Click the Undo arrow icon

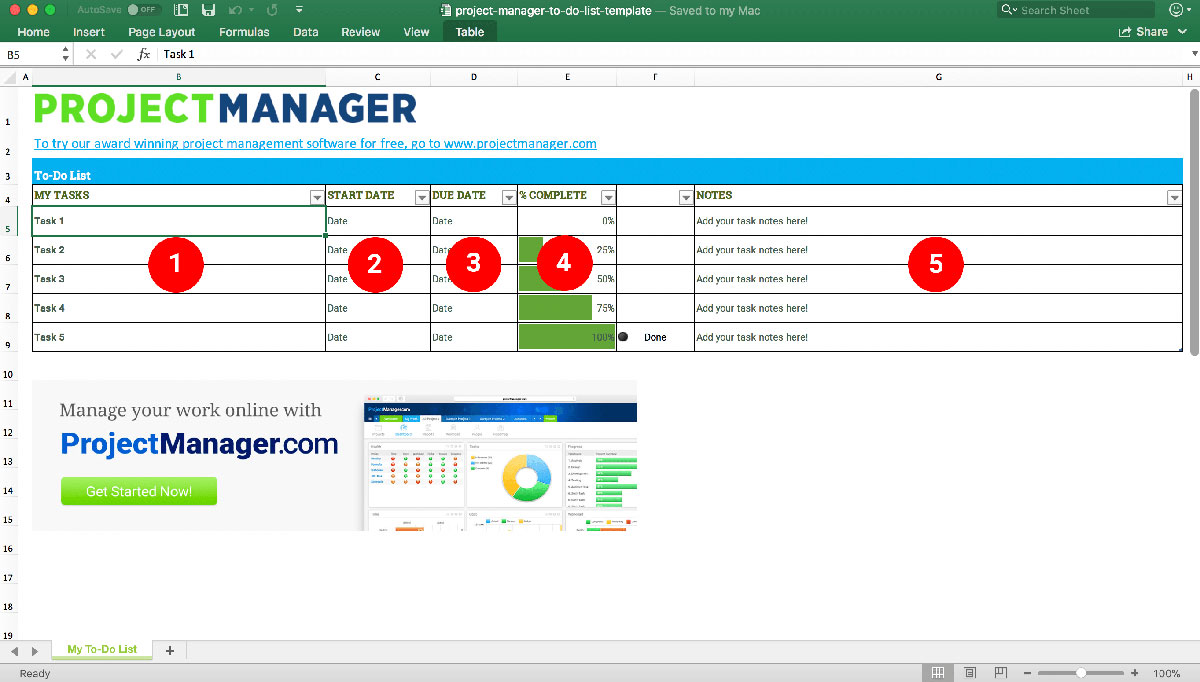[233, 10]
